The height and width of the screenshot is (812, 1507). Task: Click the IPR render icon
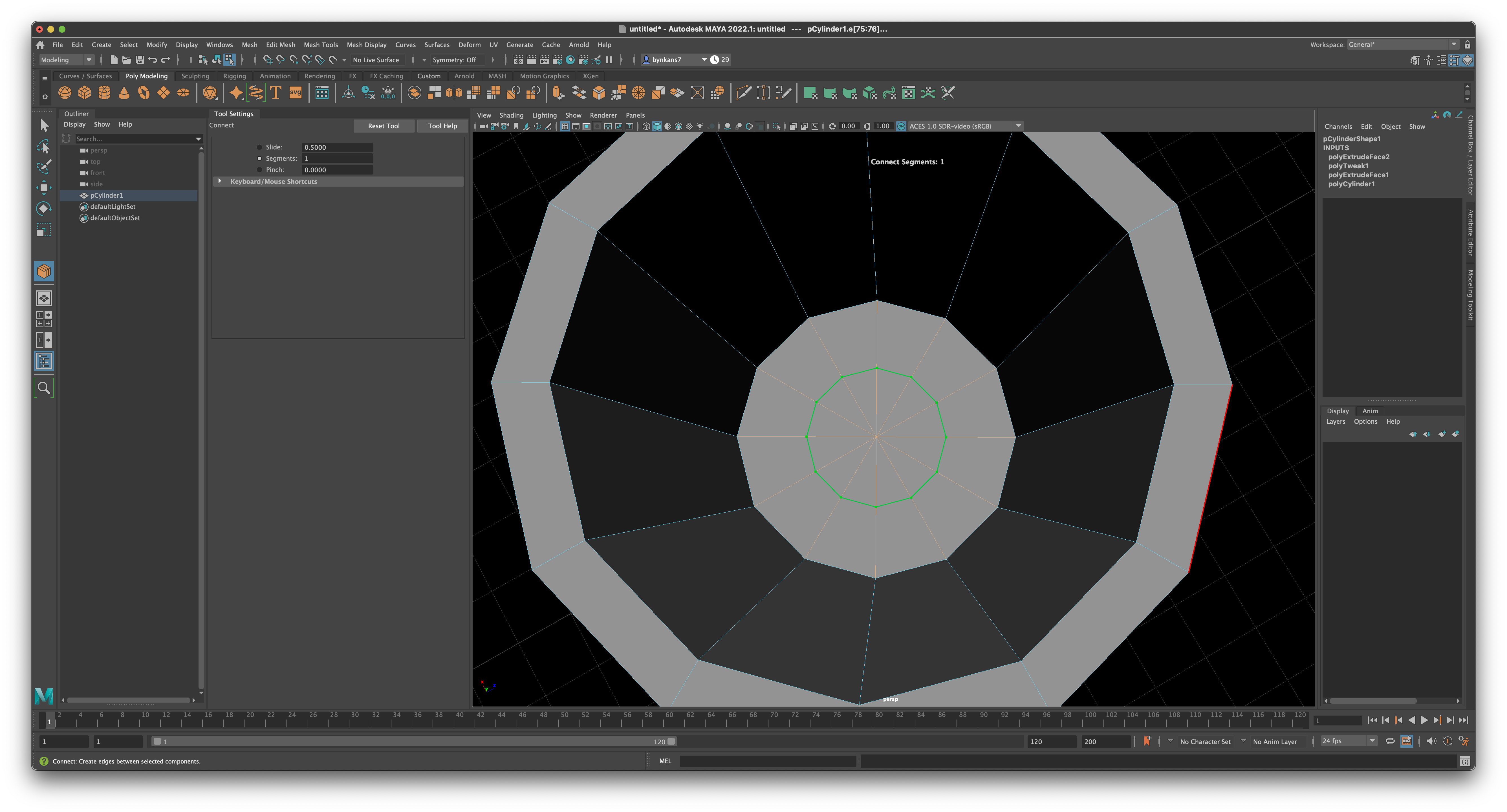[x=544, y=60]
